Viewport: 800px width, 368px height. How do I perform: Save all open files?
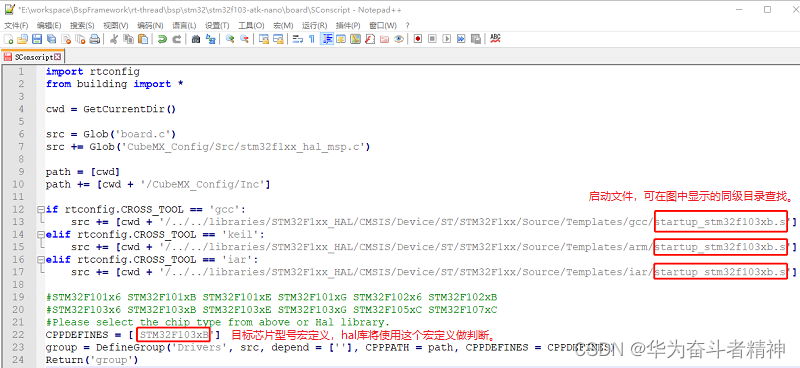pos(51,39)
